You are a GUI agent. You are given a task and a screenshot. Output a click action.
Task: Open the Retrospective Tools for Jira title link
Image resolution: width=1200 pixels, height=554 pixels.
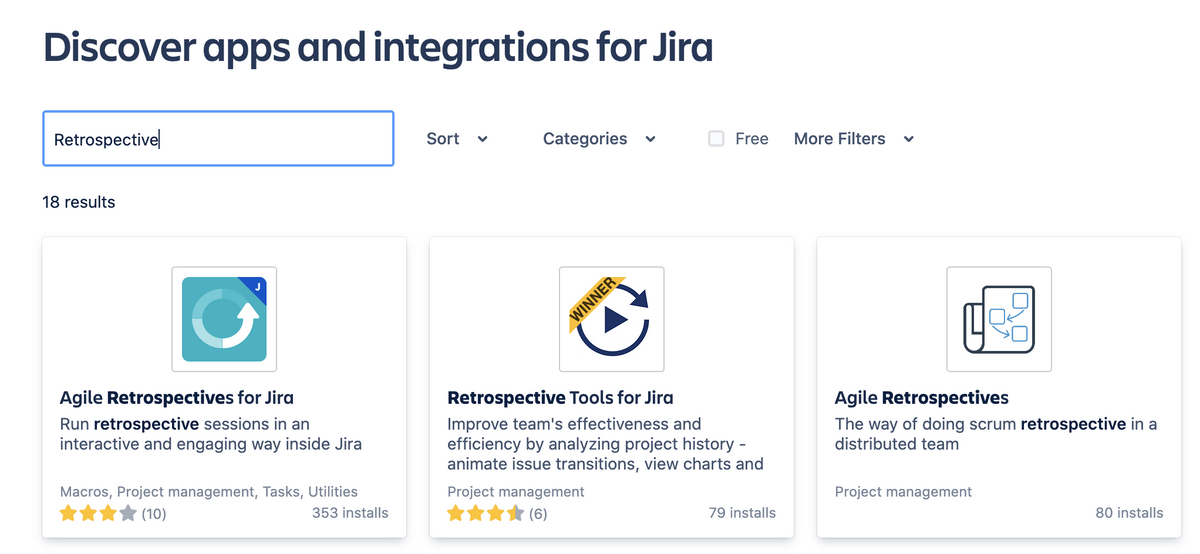pyautogui.click(x=560, y=398)
